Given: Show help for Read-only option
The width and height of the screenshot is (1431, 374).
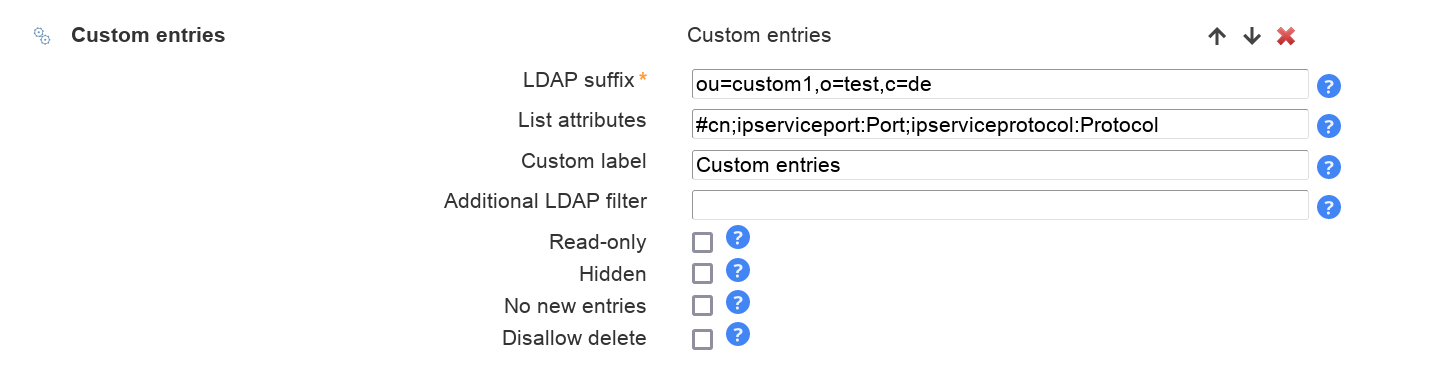Looking at the screenshot, I should [738, 238].
